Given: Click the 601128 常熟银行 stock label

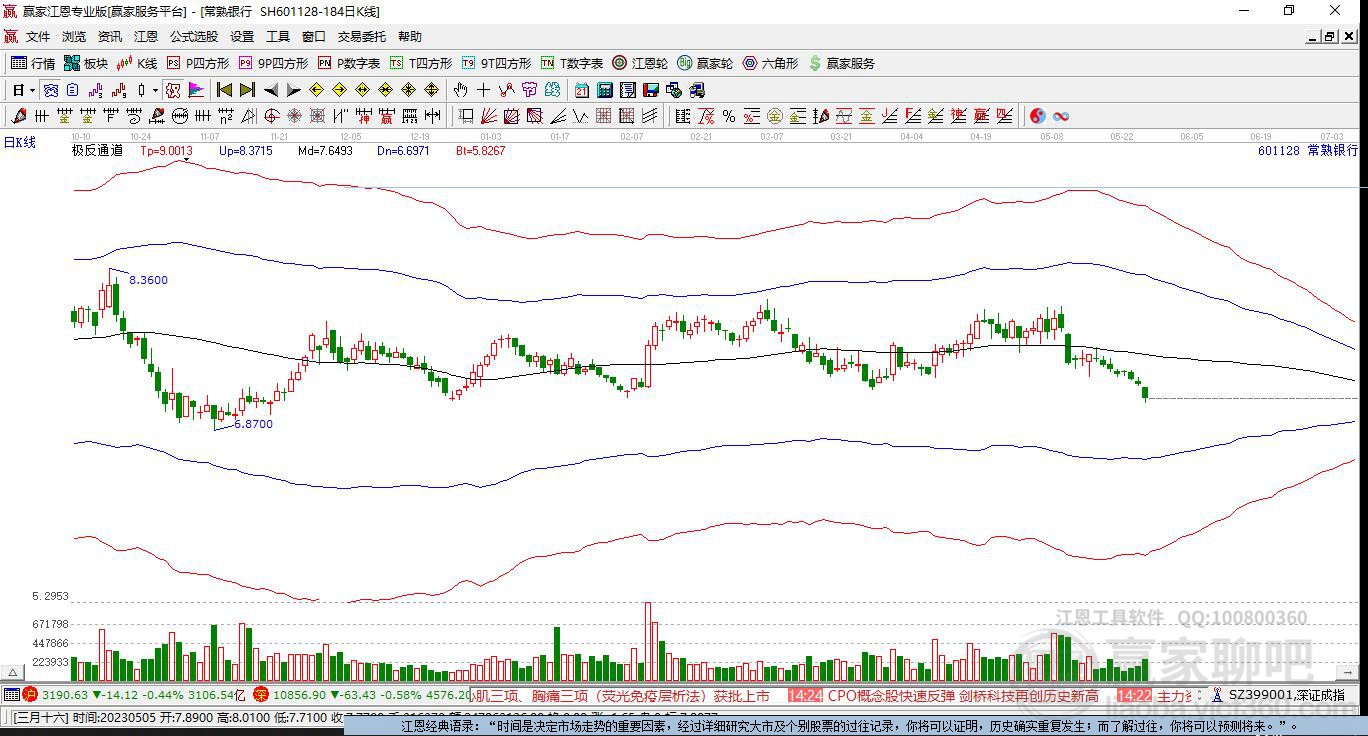Looking at the screenshot, I should click(1308, 151).
